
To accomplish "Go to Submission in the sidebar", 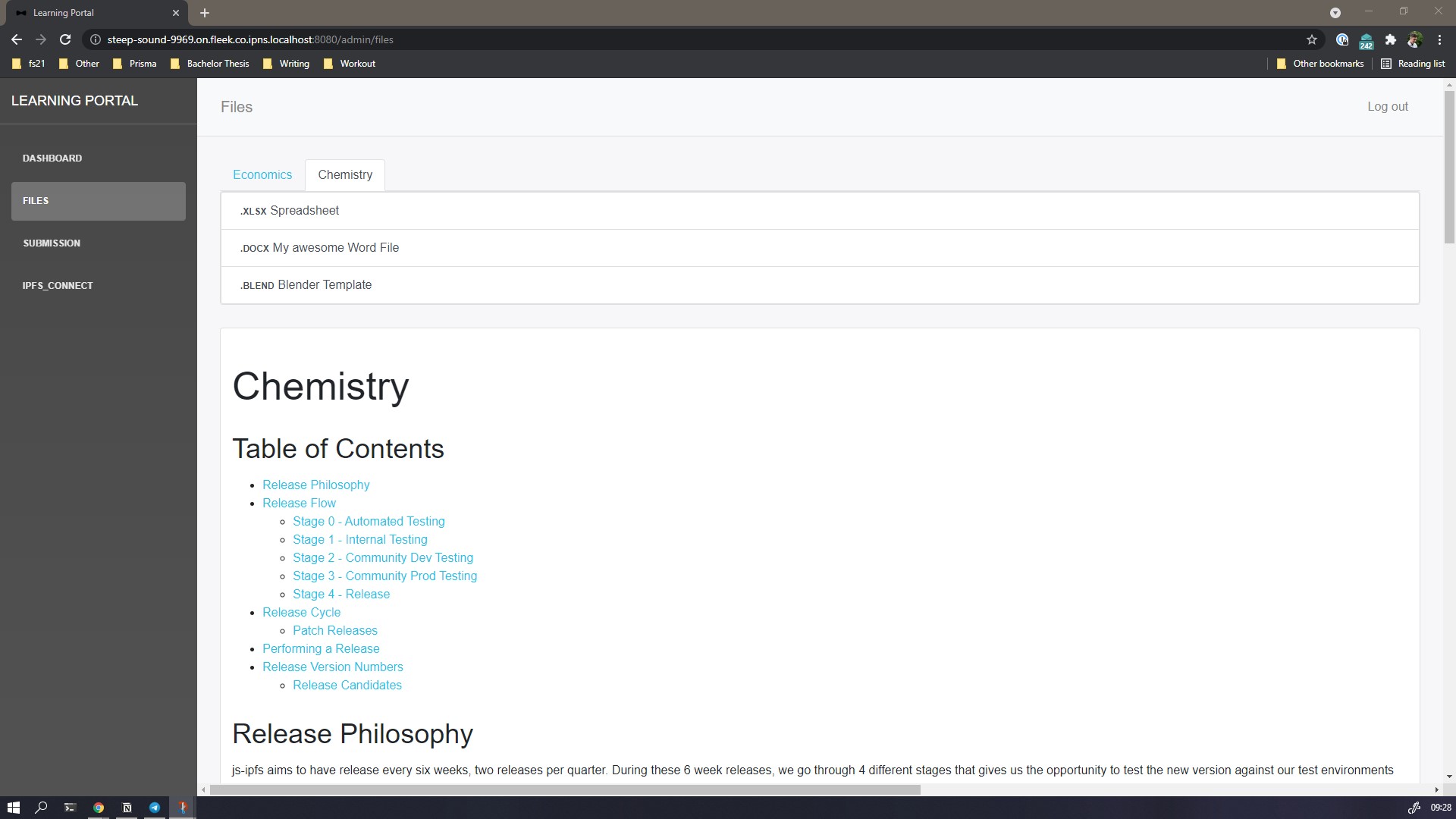I will click(x=52, y=243).
